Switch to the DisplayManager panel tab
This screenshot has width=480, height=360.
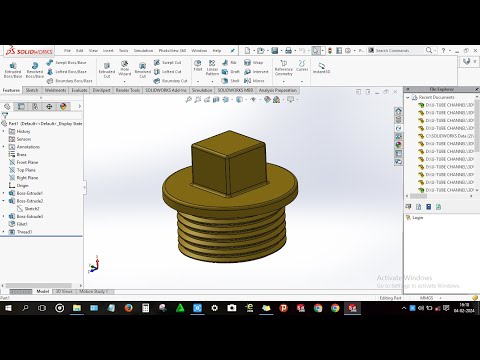(x=63, y=106)
